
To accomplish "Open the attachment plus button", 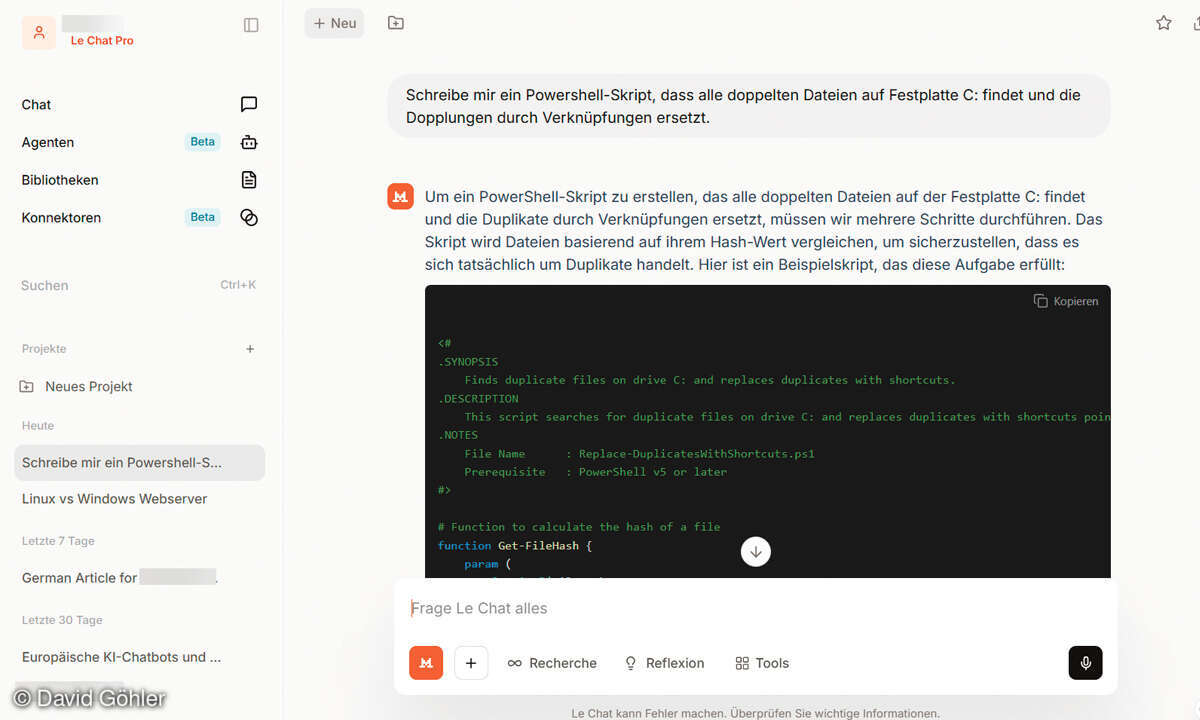I will [471, 663].
